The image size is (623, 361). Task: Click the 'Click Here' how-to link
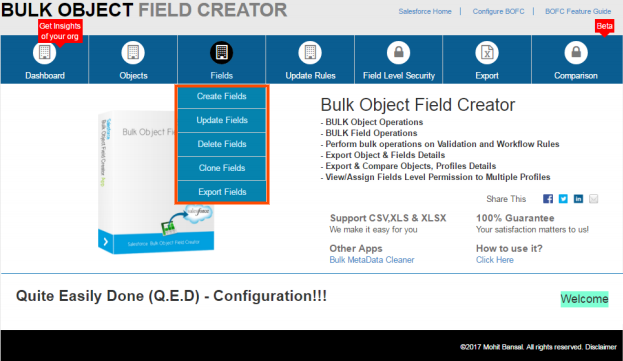[x=495, y=260]
